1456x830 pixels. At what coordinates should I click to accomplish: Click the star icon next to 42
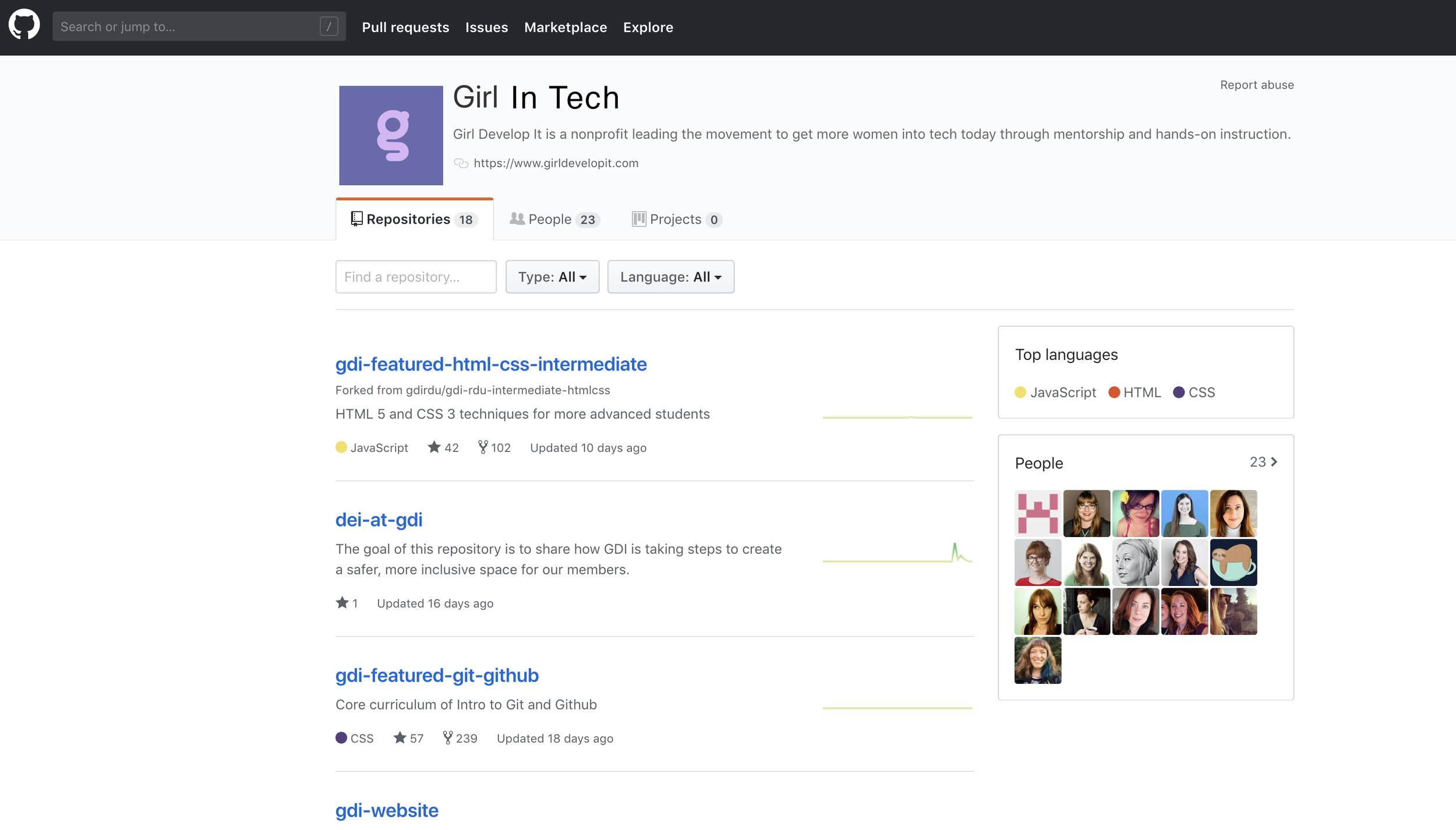(434, 447)
